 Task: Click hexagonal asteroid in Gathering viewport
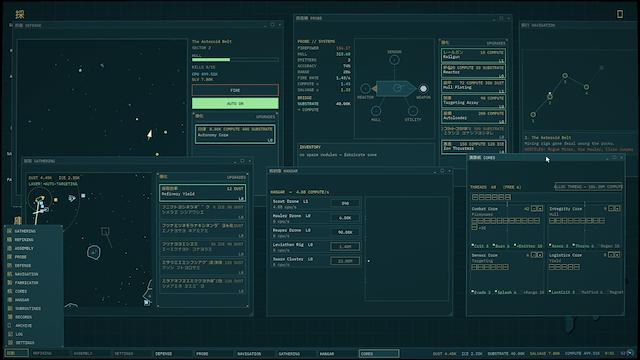(x=94, y=252)
